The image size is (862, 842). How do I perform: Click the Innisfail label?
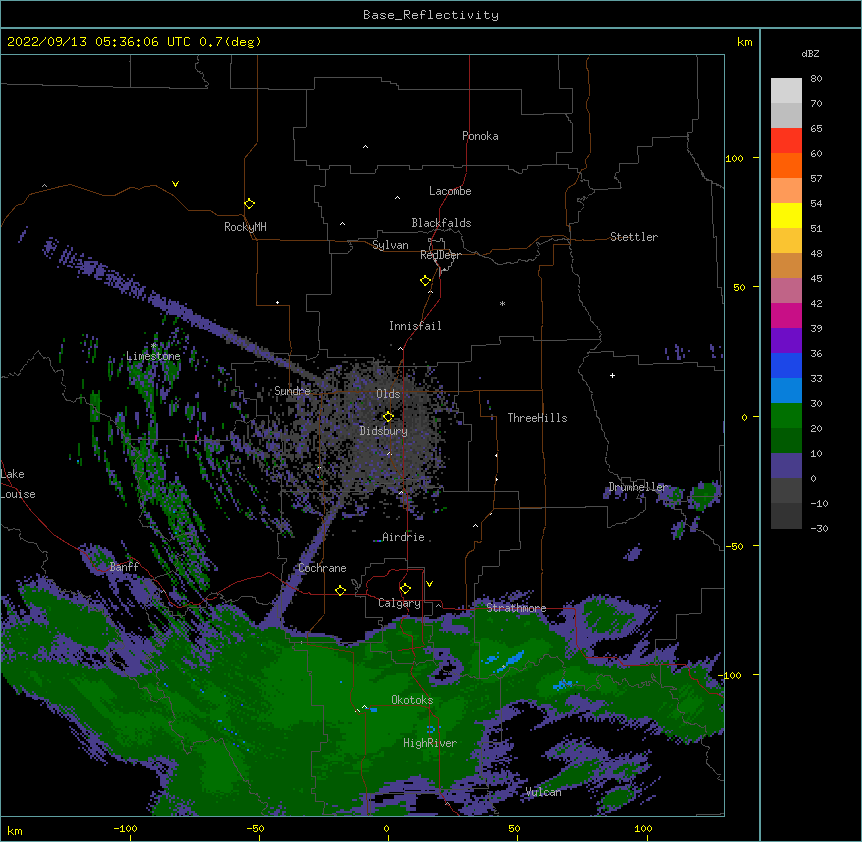[415, 326]
